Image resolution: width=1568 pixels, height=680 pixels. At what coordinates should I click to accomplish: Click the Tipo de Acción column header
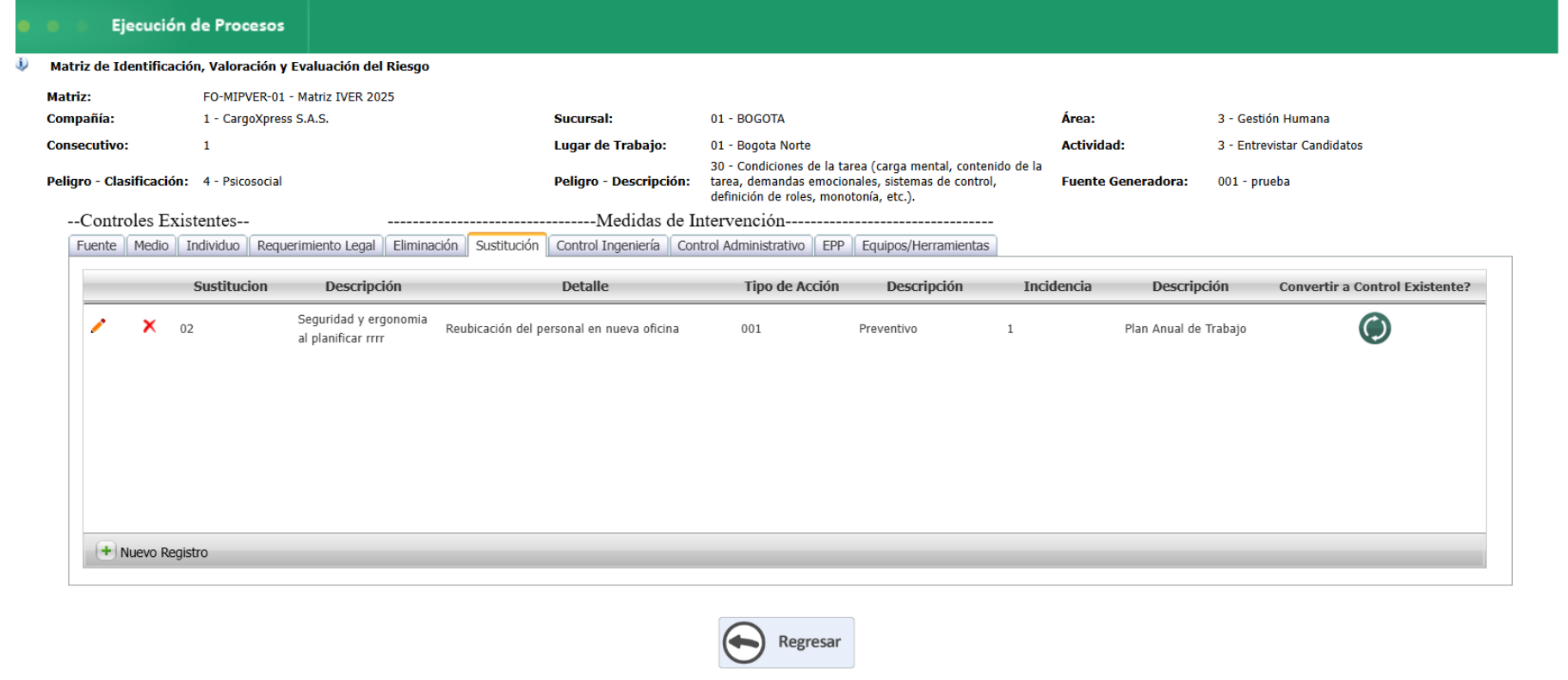click(x=792, y=287)
